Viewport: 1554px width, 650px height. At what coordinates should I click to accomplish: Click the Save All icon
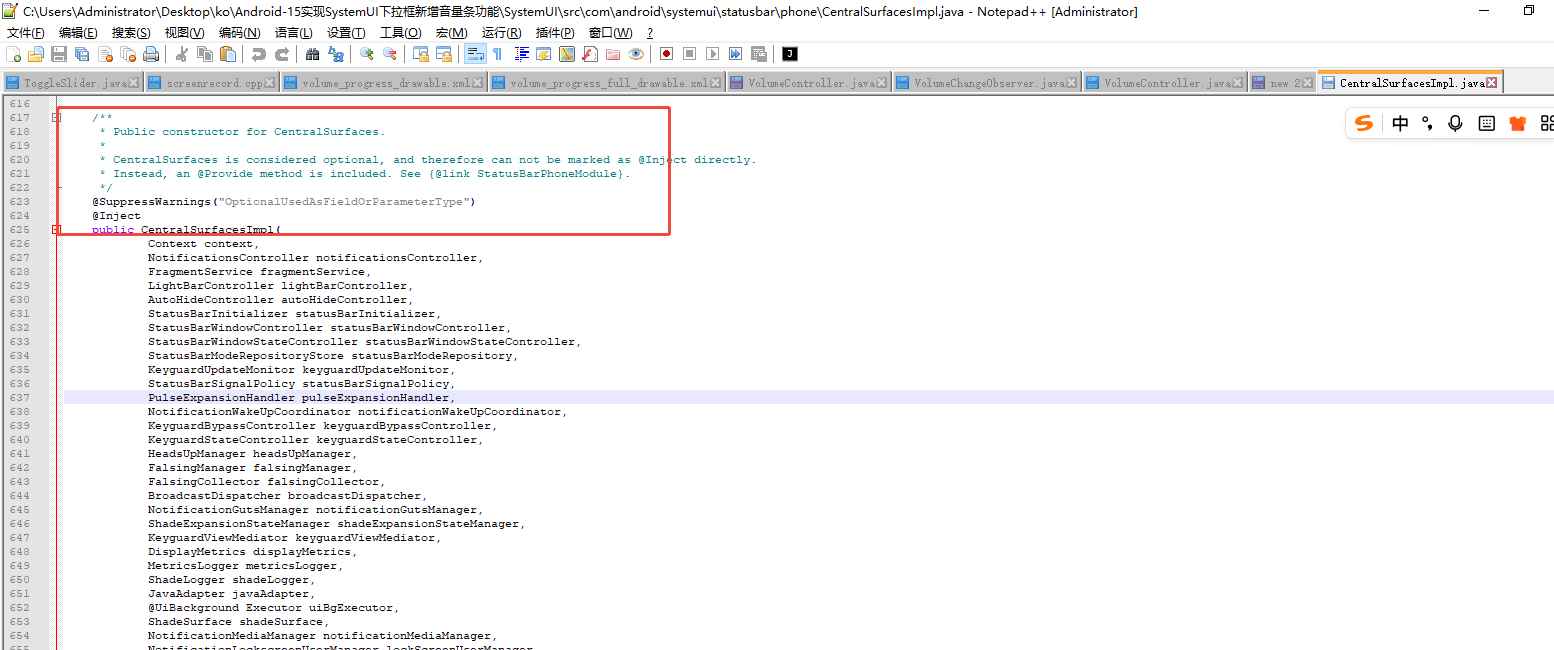coord(82,54)
